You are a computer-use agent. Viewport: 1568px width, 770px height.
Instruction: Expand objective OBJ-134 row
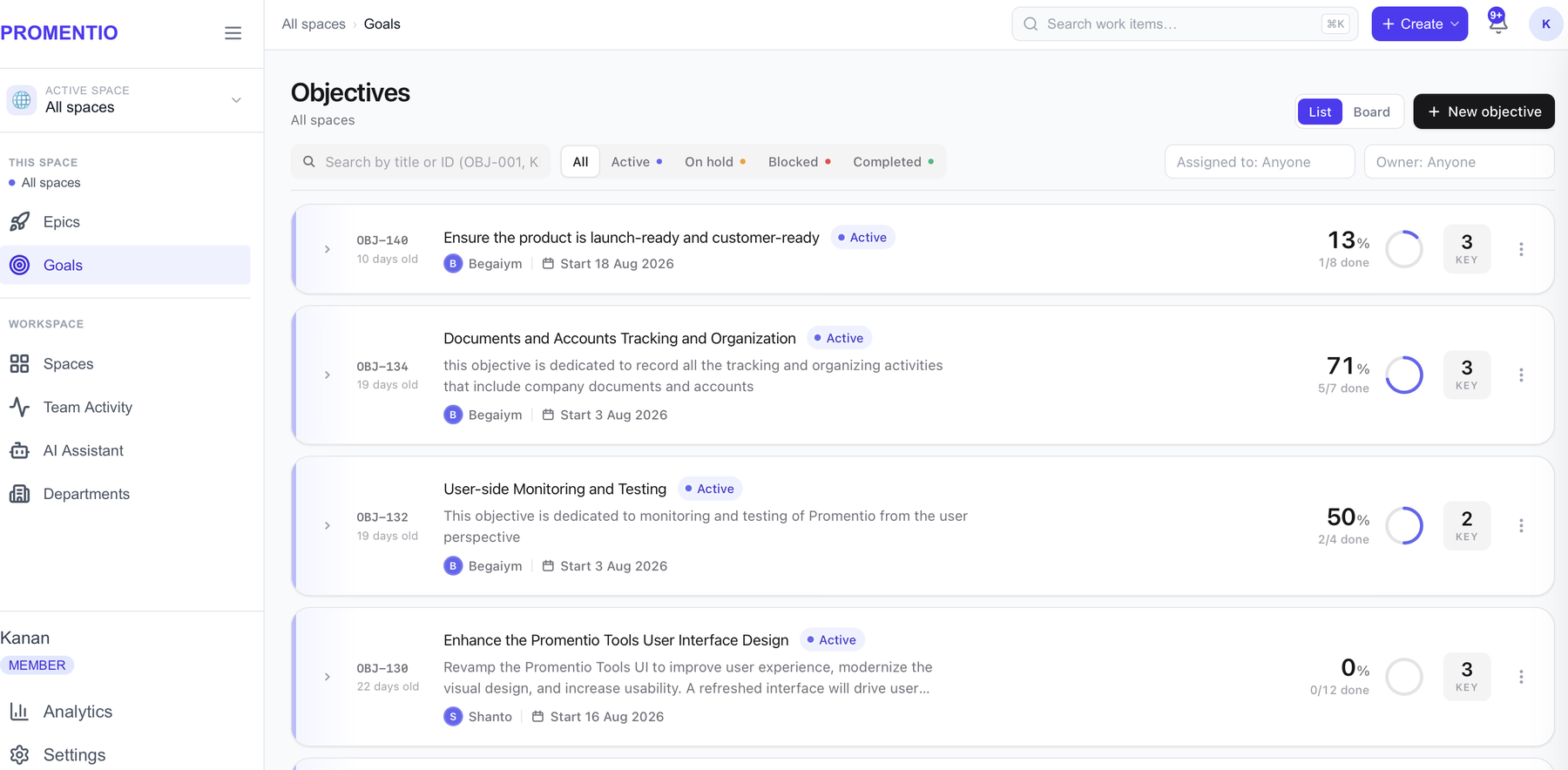click(328, 375)
